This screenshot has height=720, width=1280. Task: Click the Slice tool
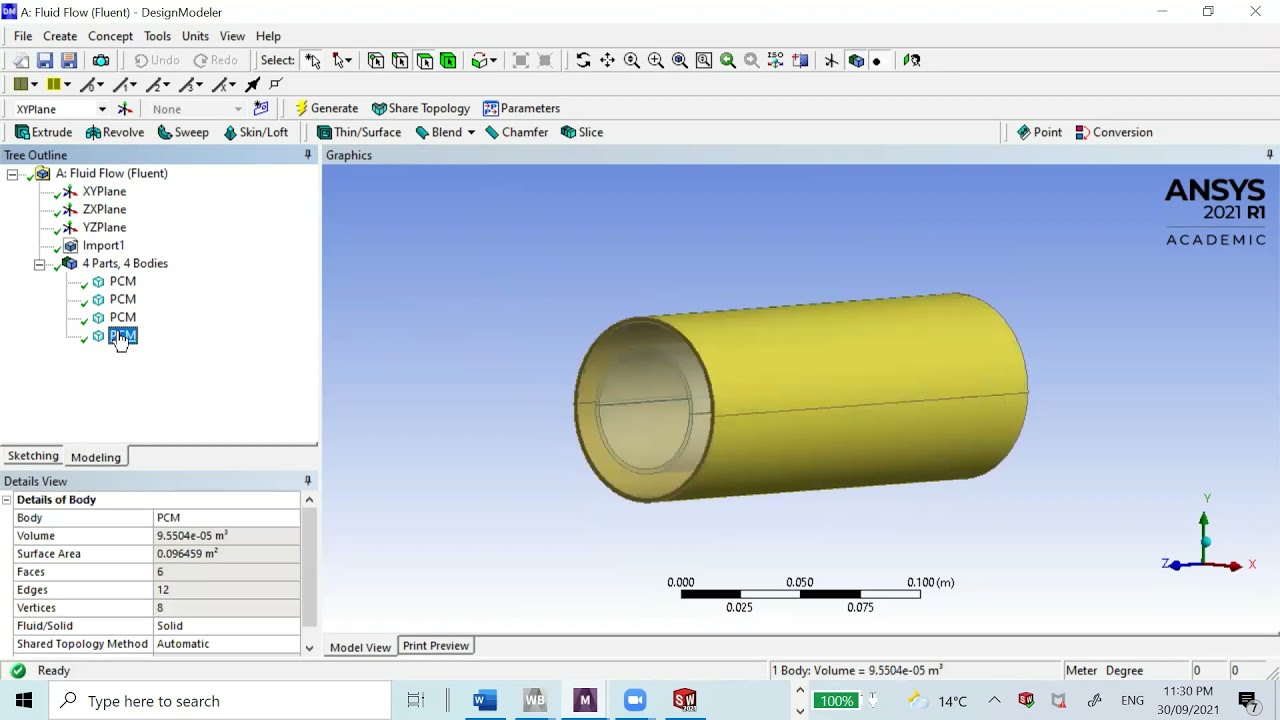pos(581,132)
